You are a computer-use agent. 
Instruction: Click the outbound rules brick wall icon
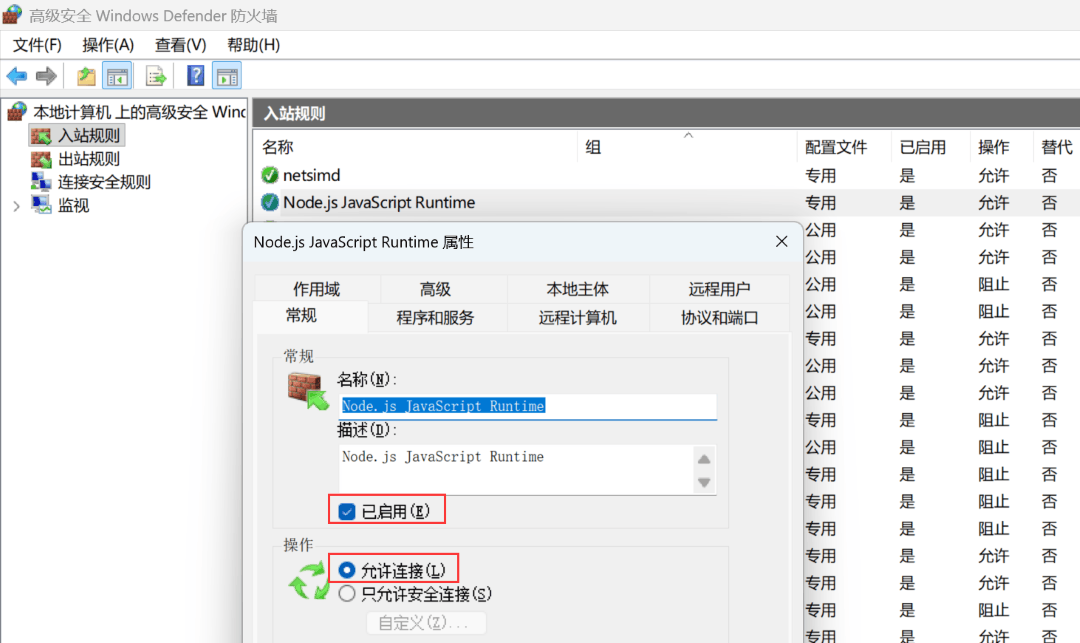point(41,159)
